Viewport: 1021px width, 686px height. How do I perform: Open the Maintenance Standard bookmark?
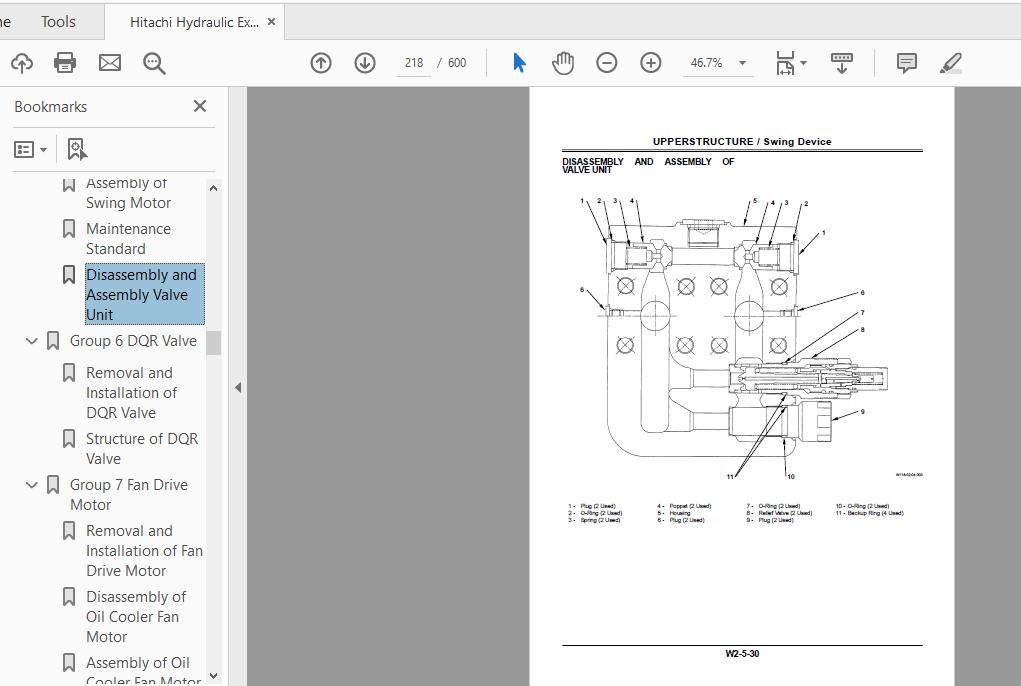(x=129, y=238)
